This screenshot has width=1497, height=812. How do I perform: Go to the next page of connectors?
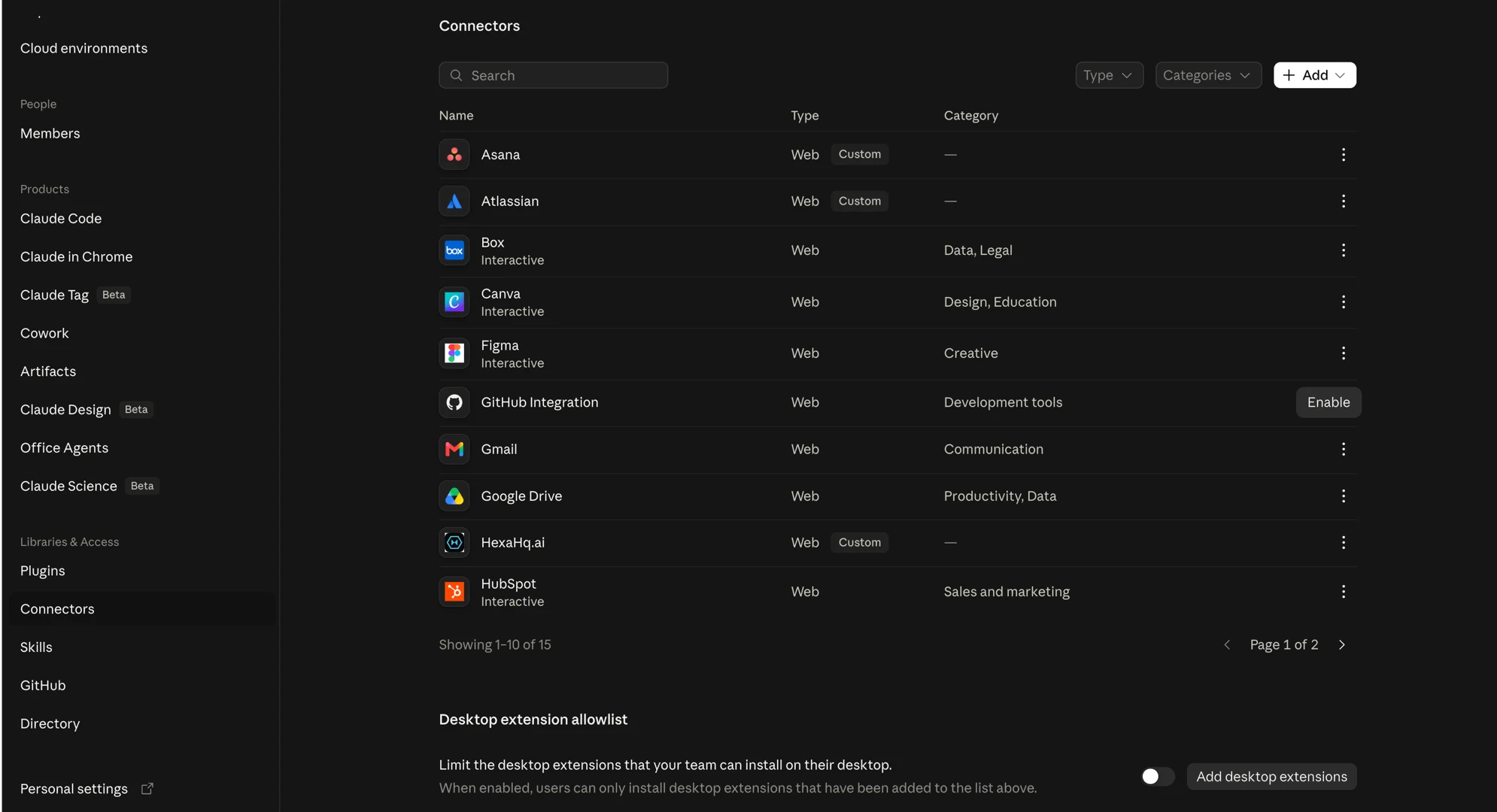click(x=1341, y=645)
